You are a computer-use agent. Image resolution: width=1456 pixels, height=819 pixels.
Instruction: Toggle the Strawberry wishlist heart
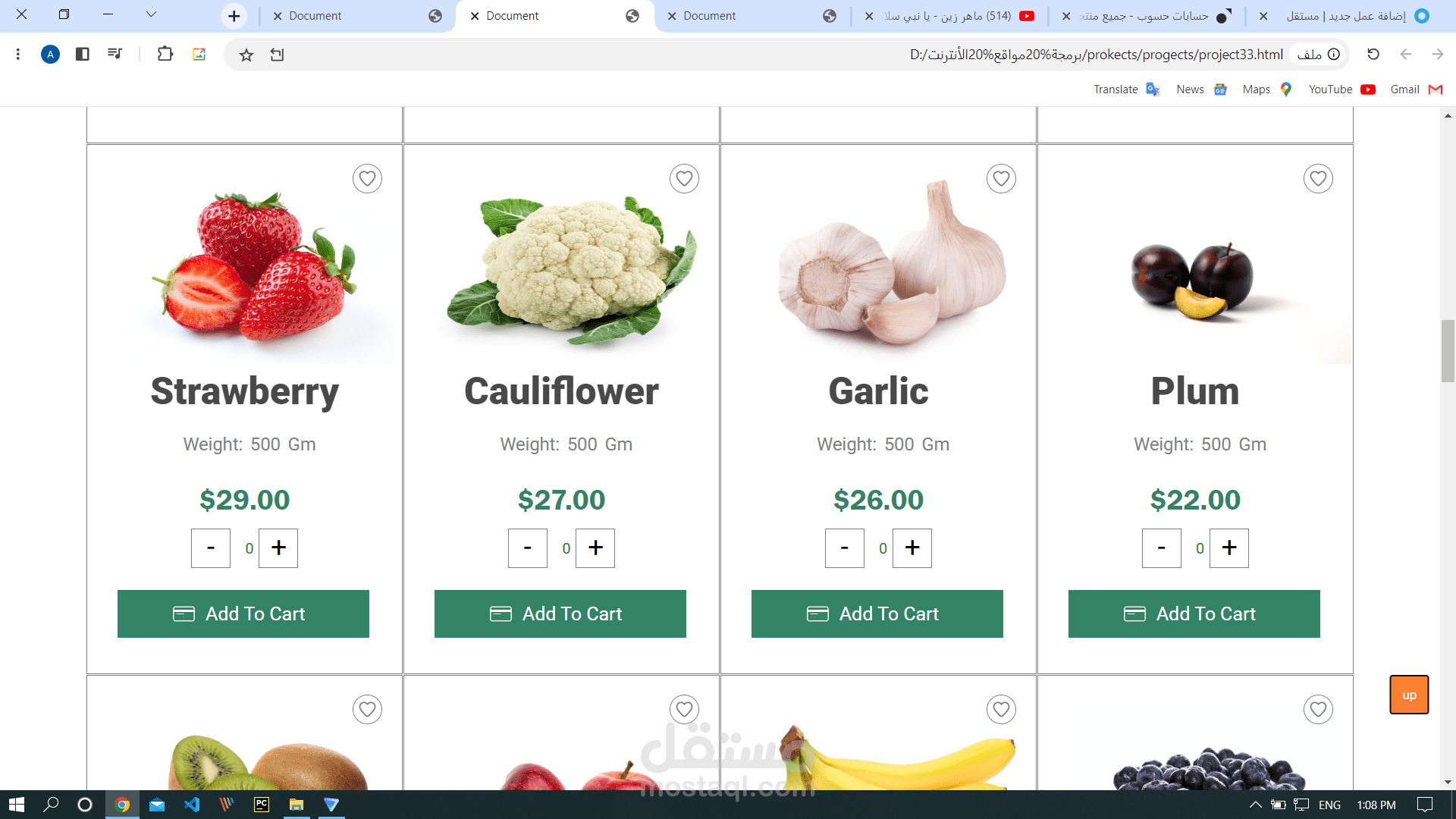point(367,179)
